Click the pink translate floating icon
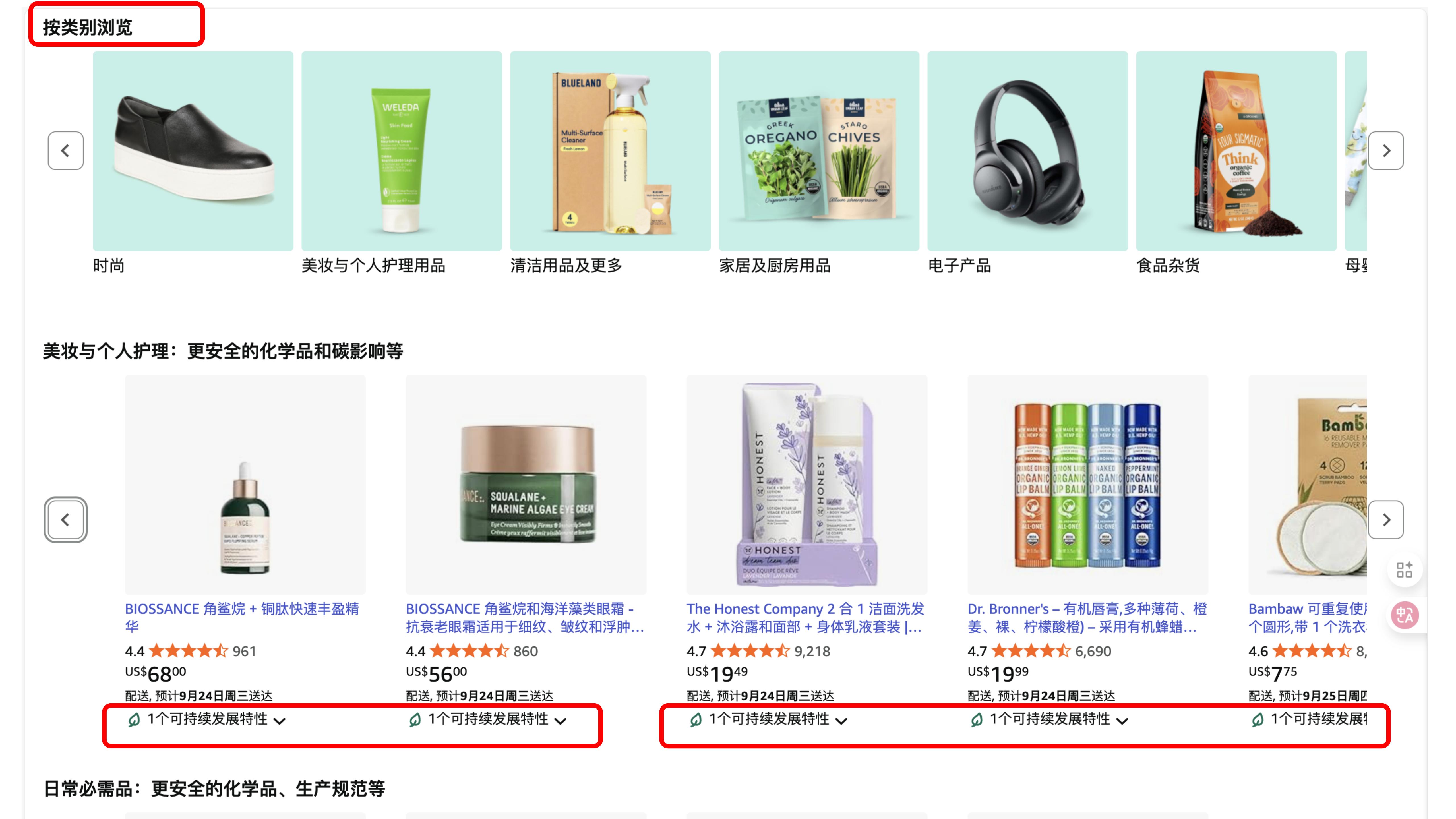1456x819 pixels. (x=1405, y=615)
